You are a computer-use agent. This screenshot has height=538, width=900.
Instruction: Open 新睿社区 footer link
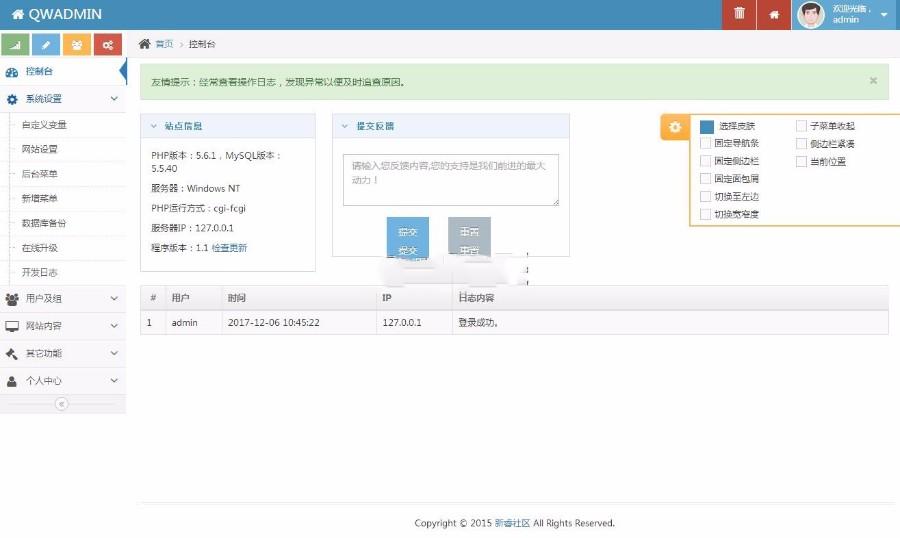click(x=512, y=523)
